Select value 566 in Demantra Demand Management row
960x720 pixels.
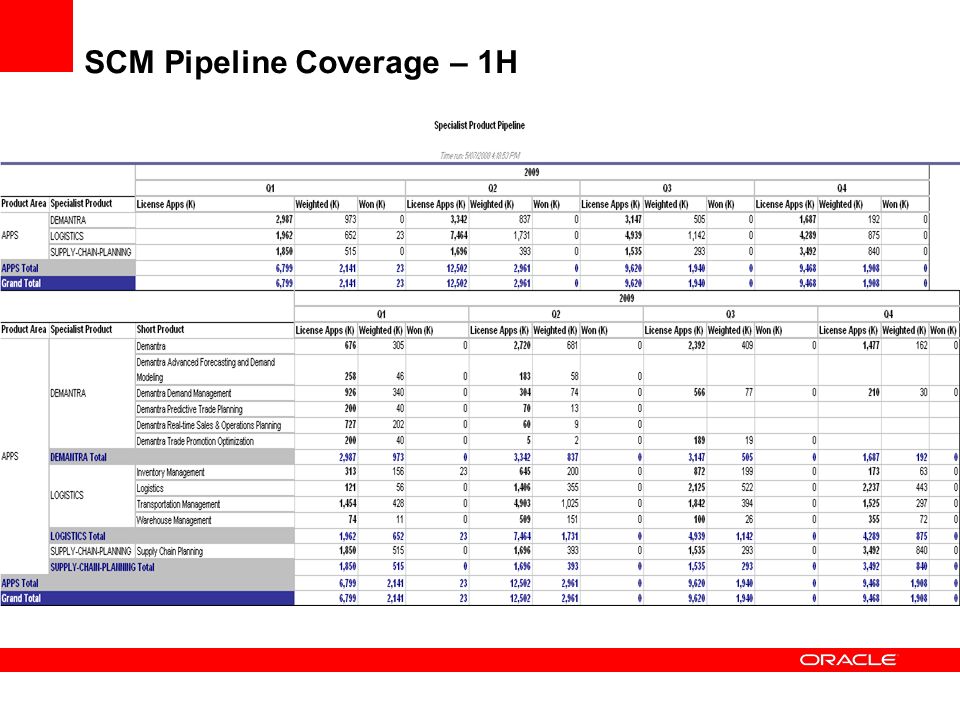pos(699,392)
